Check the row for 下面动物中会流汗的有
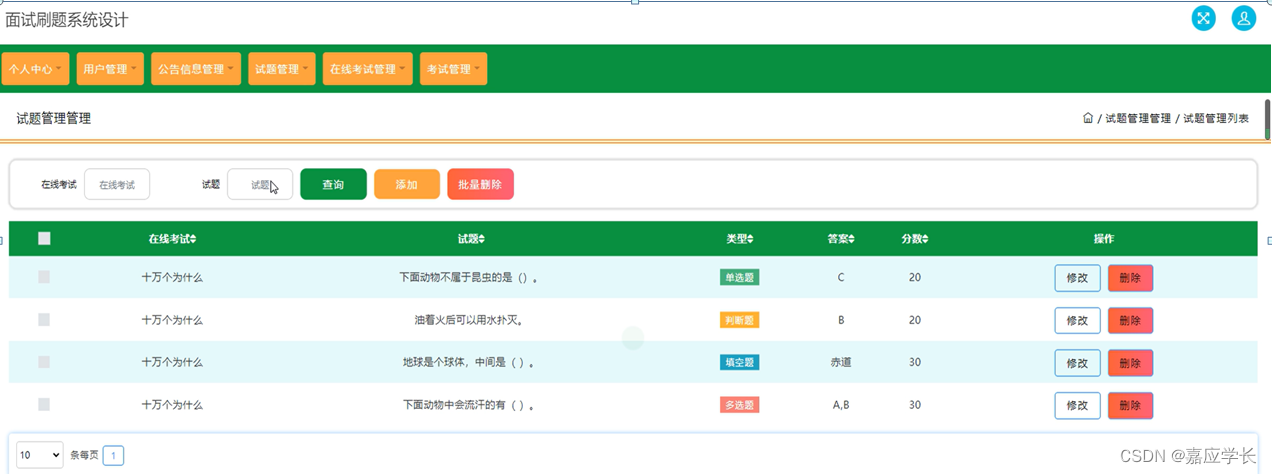This screenshot has width=1272, height=474. click(x=44, y=405)
